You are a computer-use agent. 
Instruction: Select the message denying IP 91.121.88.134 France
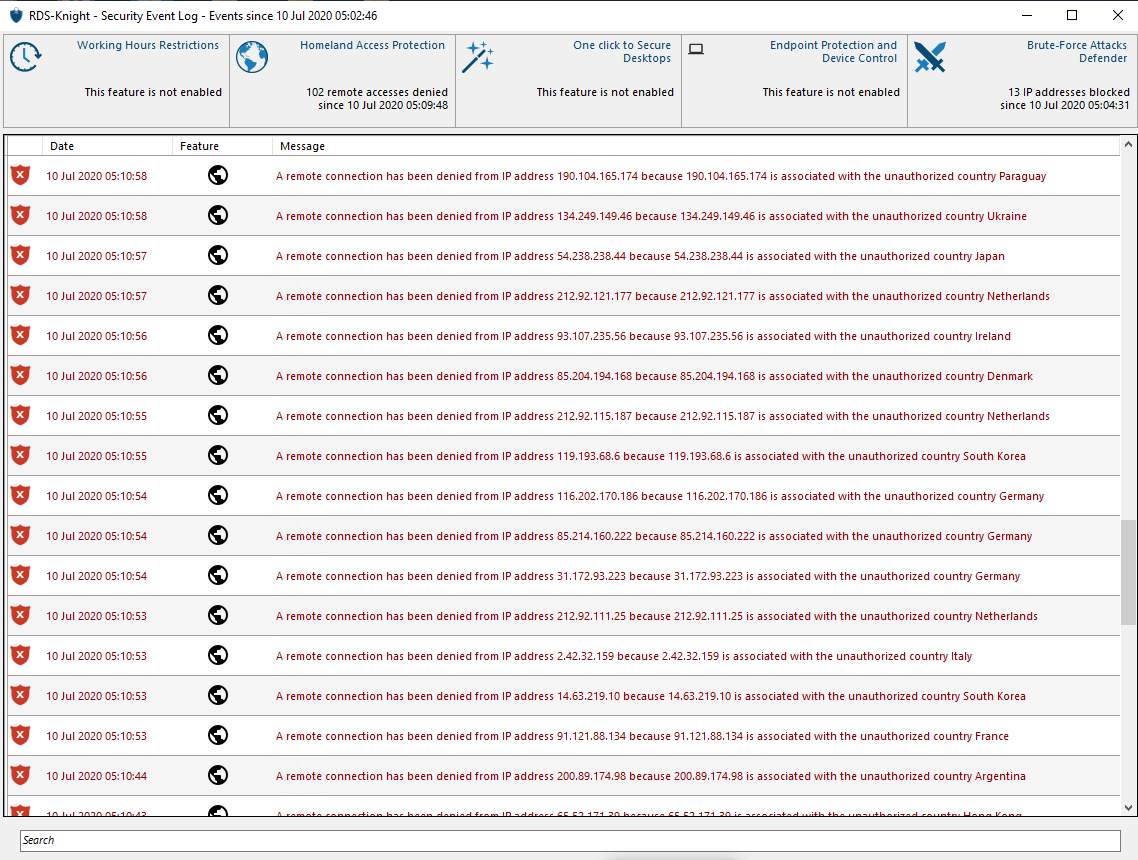(x=642, y=736)
